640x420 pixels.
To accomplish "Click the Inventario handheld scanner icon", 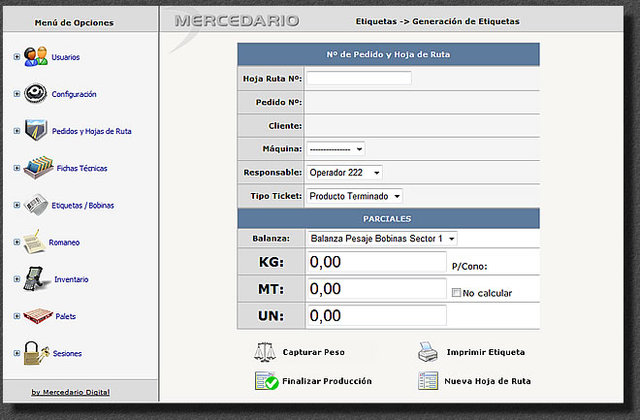I will [x=36, y=279].
